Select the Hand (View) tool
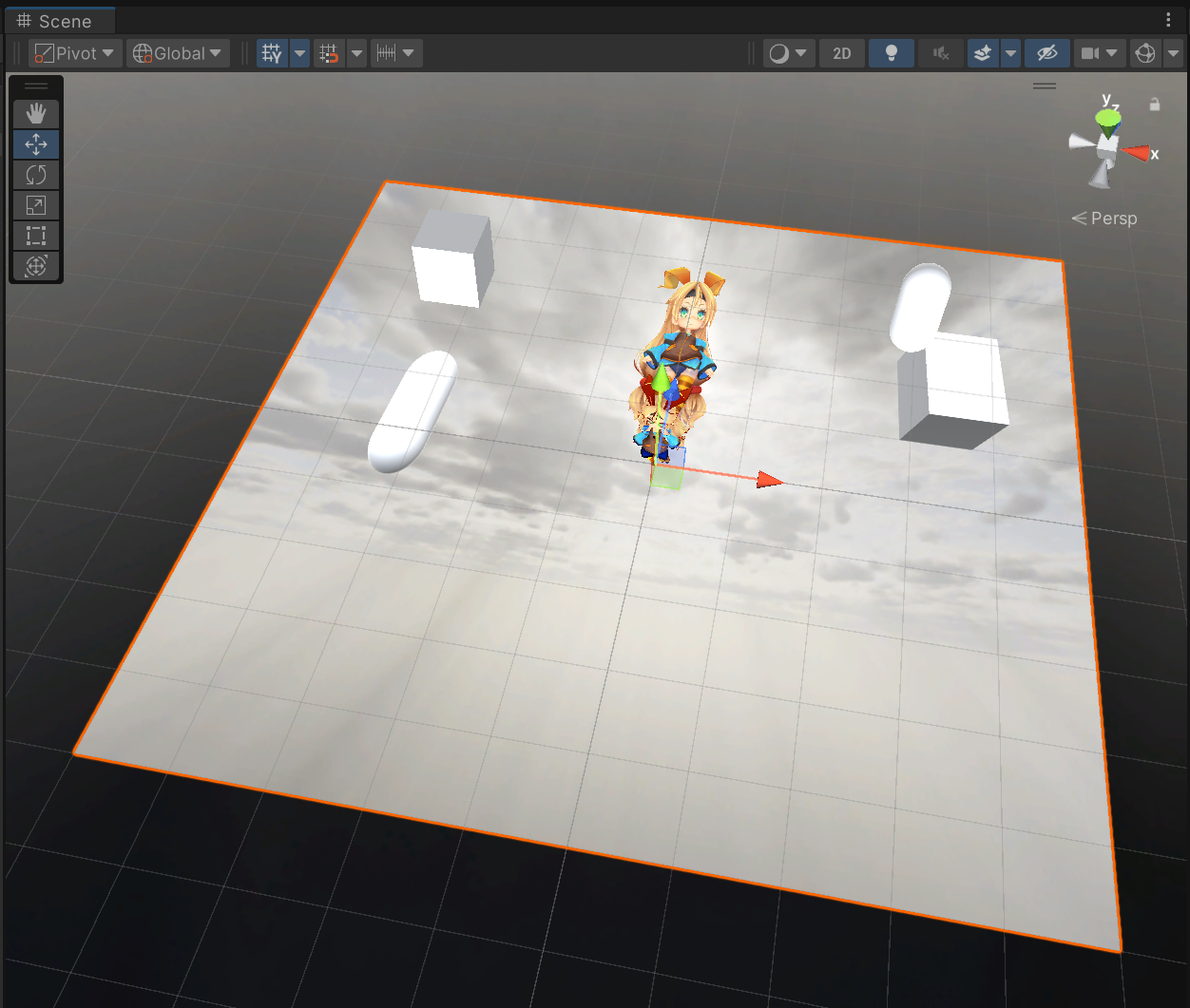Image resolution: width=1190 pixels, height=1008 pixels. click(x=36, y=114)
